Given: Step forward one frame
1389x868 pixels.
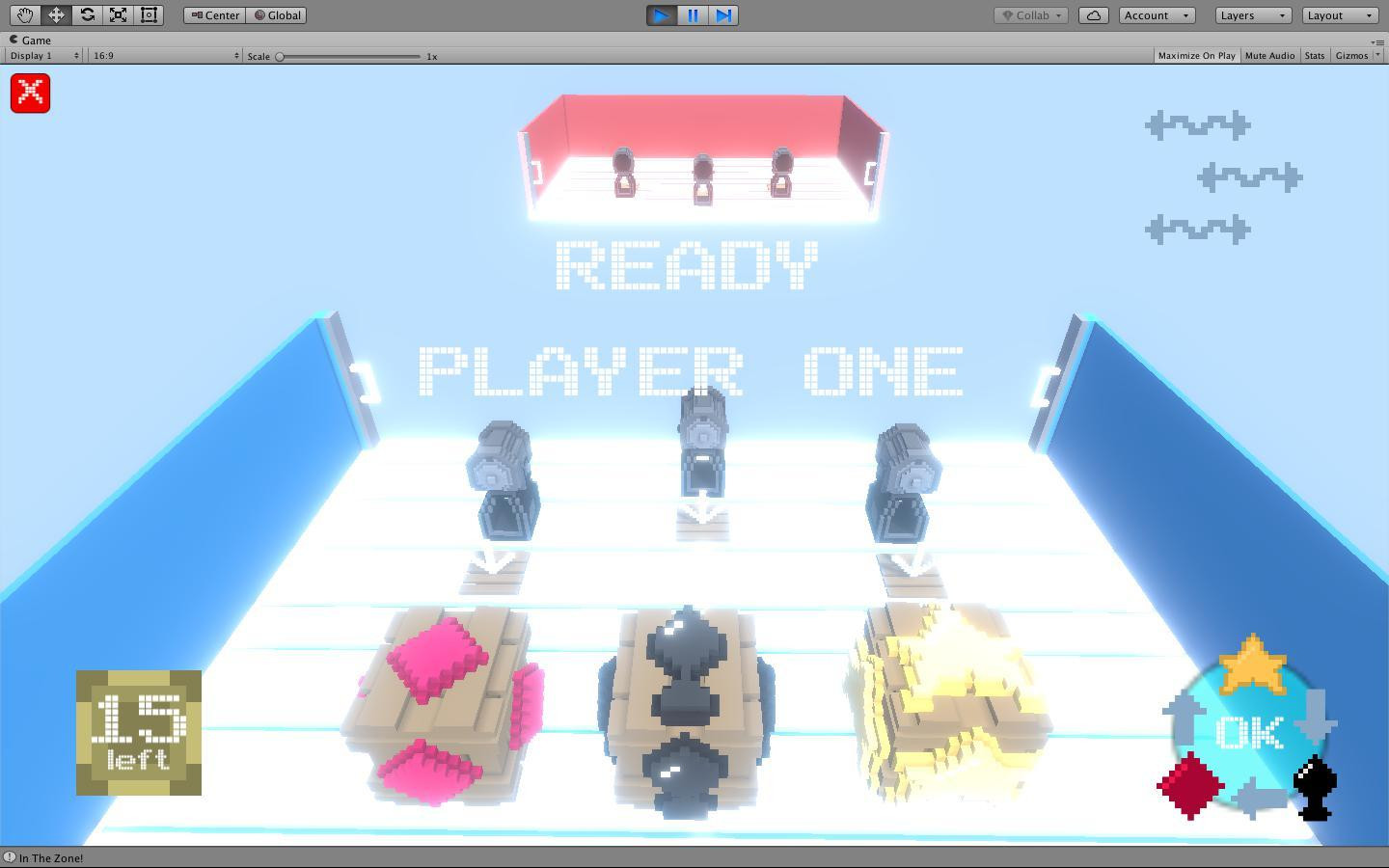Looking at the screenshot, I should [x=723, y=15].
